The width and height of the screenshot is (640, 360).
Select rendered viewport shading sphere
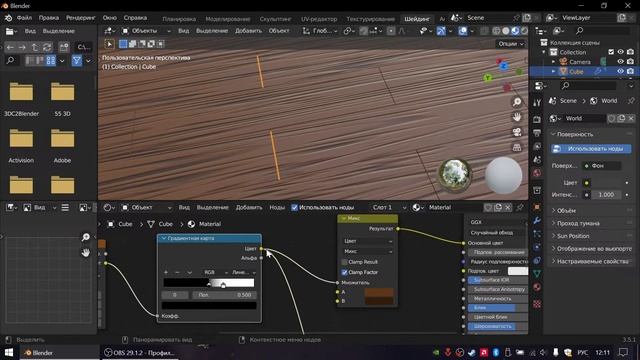click(x=524, y=31)
